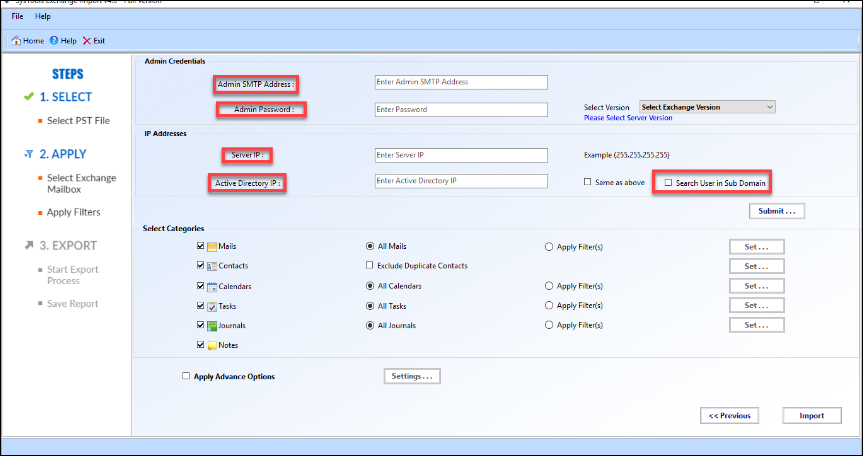Screen dimensions: 863x456
Task: Click Set button for Calendars
Action: [x=757, y=286]
